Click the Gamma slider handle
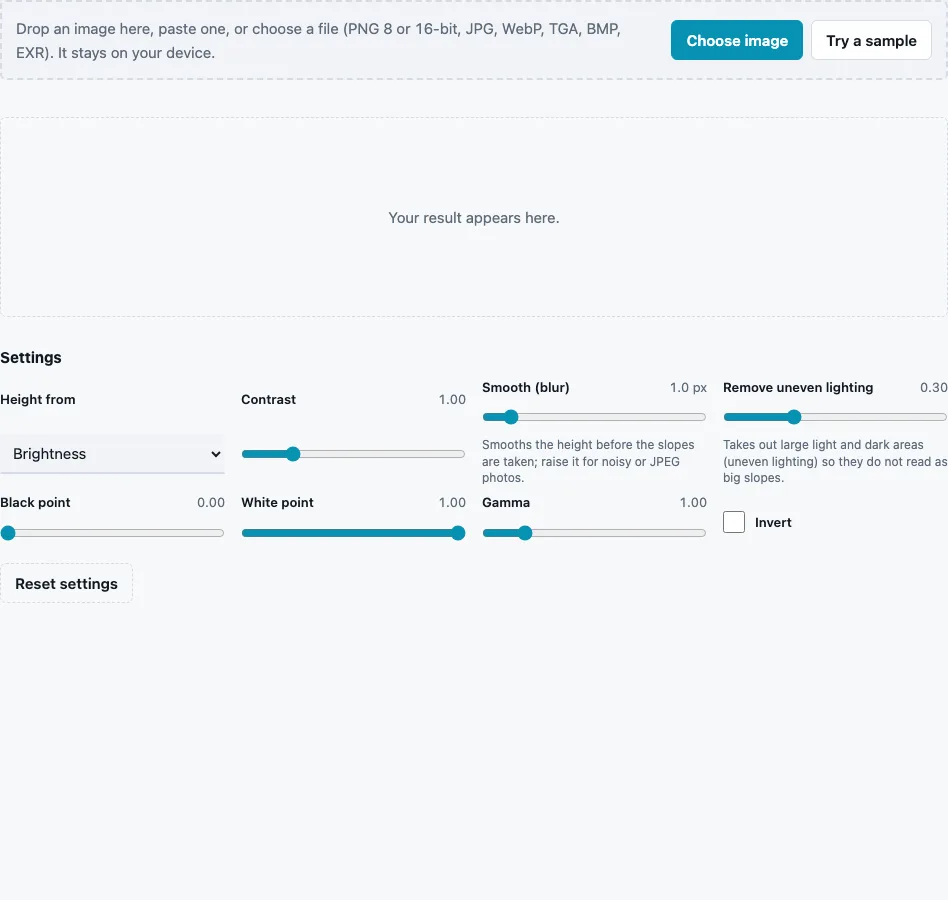Viewport: 948px width, 900px height. coord(525,533)
